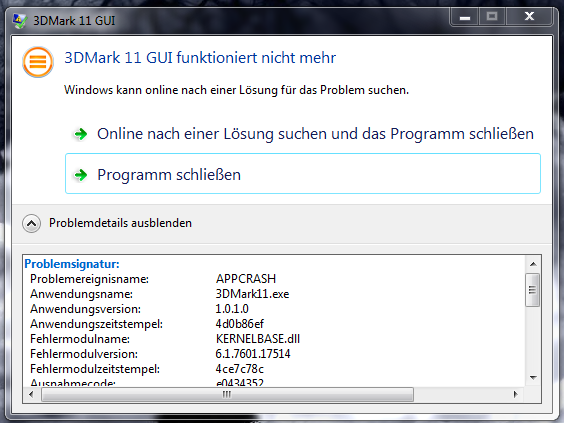Image resolution: width=564 pixels, height=423 pixels.
Task: Click the 1.0.1.0 version value
Action: tap(232, 309)
